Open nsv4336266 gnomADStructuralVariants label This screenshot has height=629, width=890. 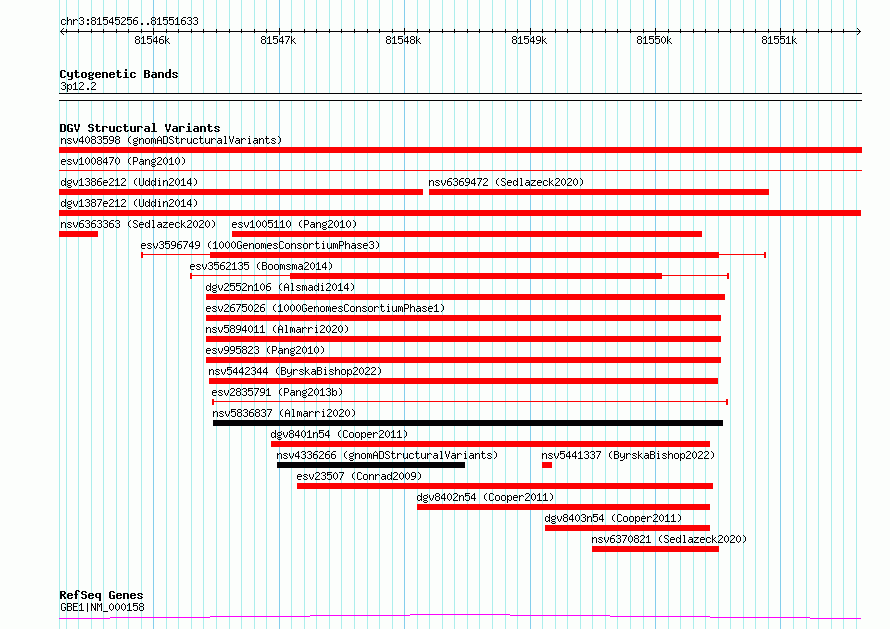pos(387,455)
